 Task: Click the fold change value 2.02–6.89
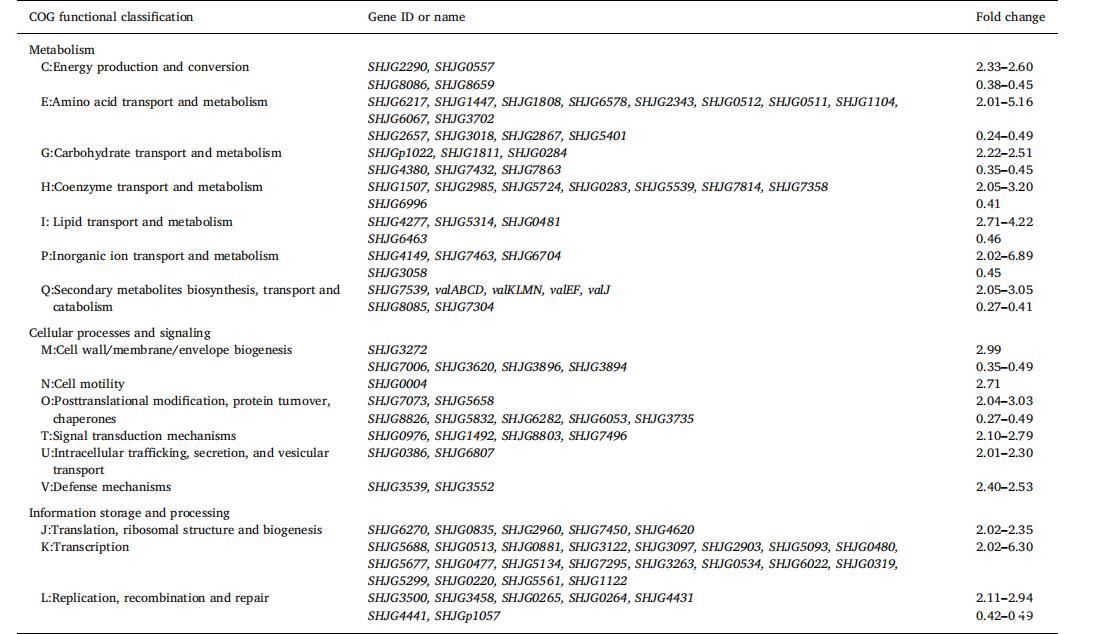click(x=1004, y=256)
